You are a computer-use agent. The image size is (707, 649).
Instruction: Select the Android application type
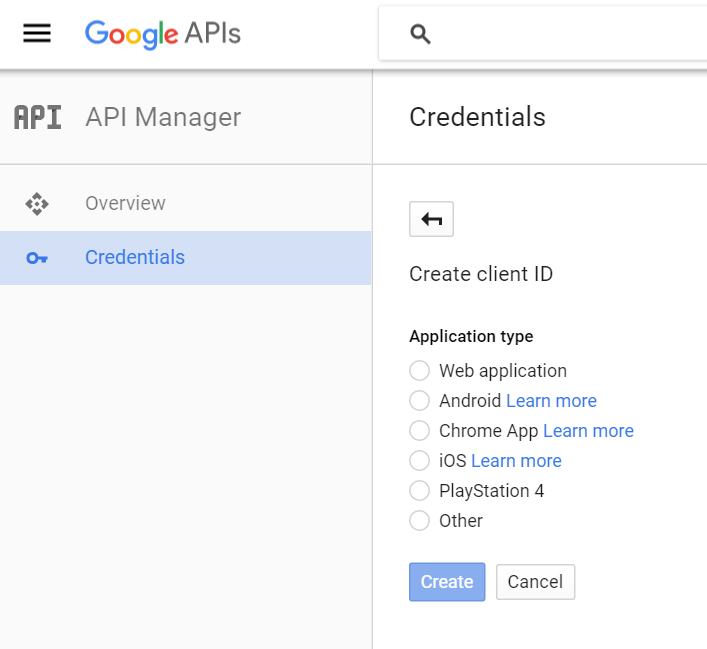point(419,400)
